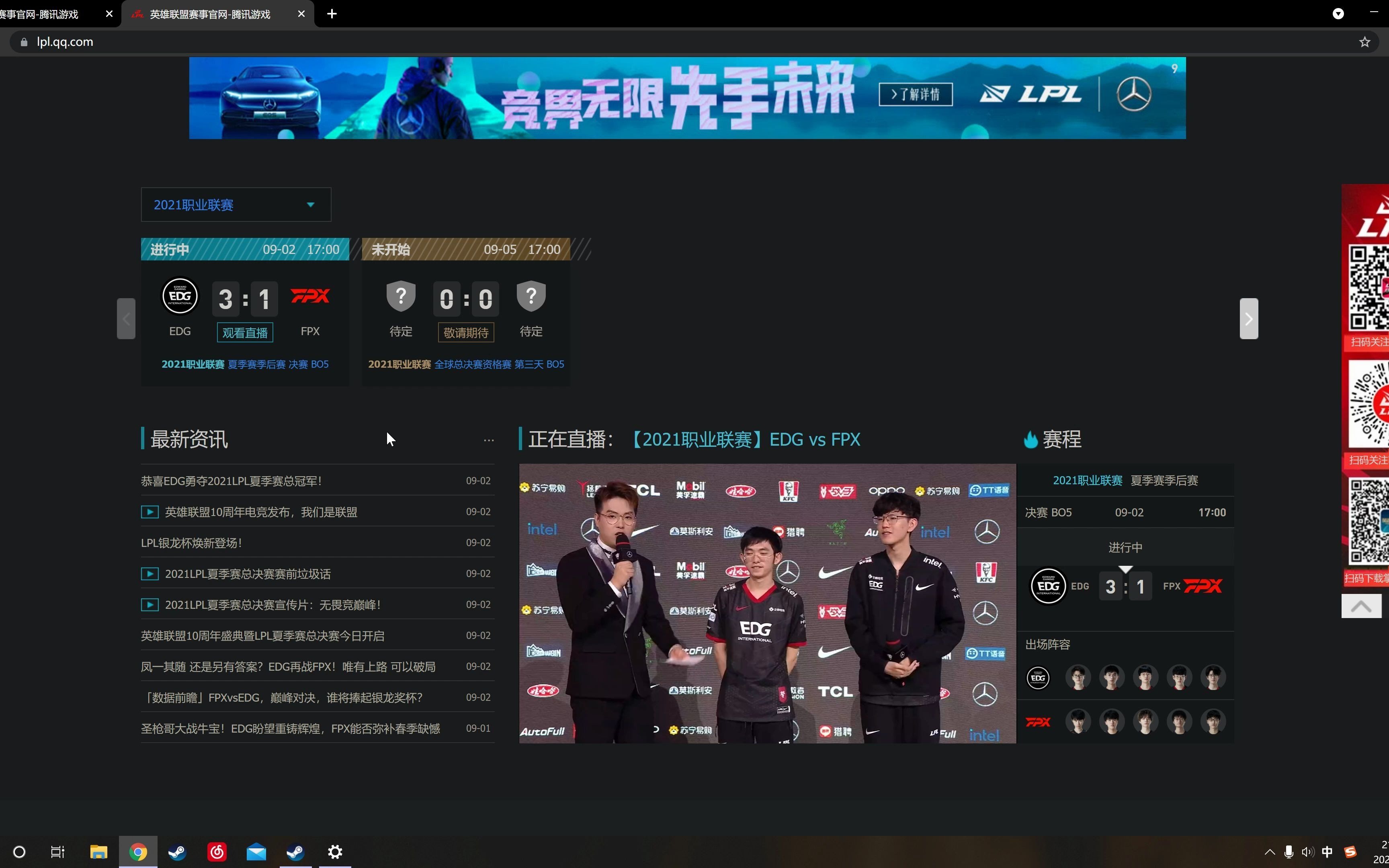Open the Chrome profile dropdown icon
The image size is (1389, 868).
point(1338,14)
